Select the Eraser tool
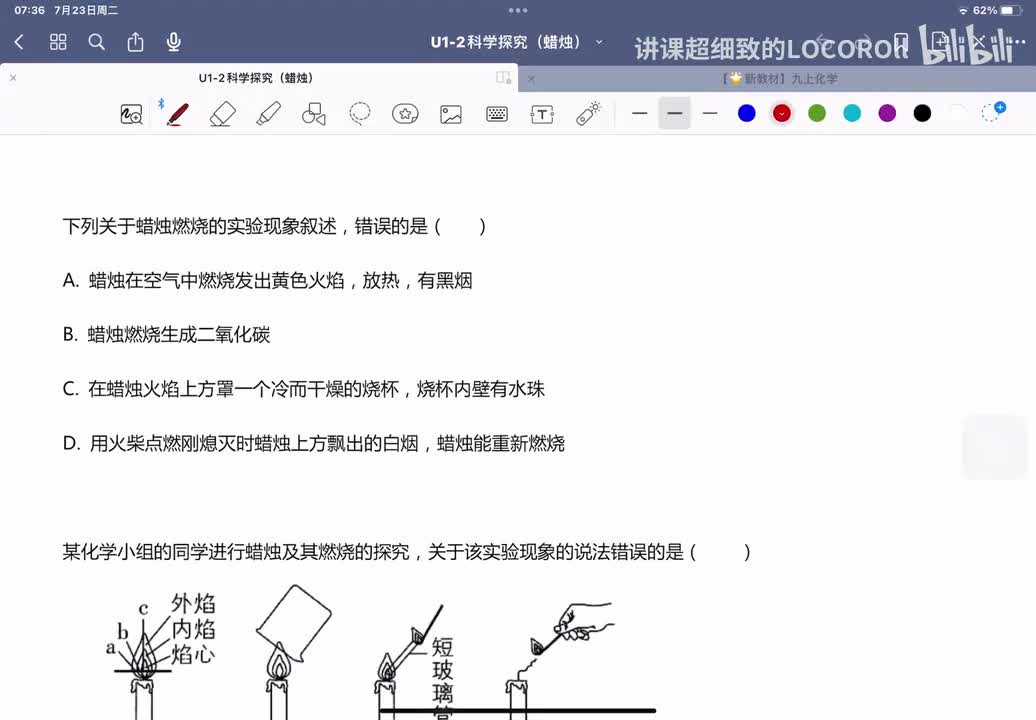Image resolution: width=1036 pixels, height=720 pixels. (223, 114)
